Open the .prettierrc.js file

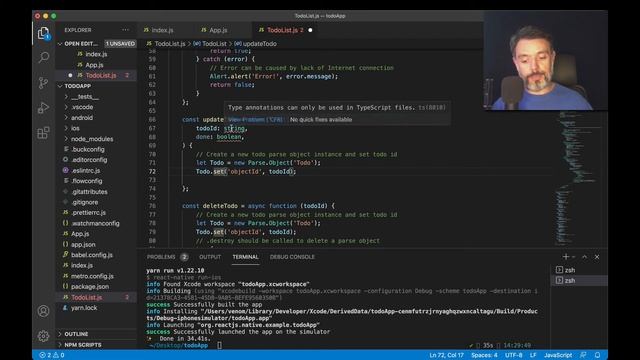[88, 213]
